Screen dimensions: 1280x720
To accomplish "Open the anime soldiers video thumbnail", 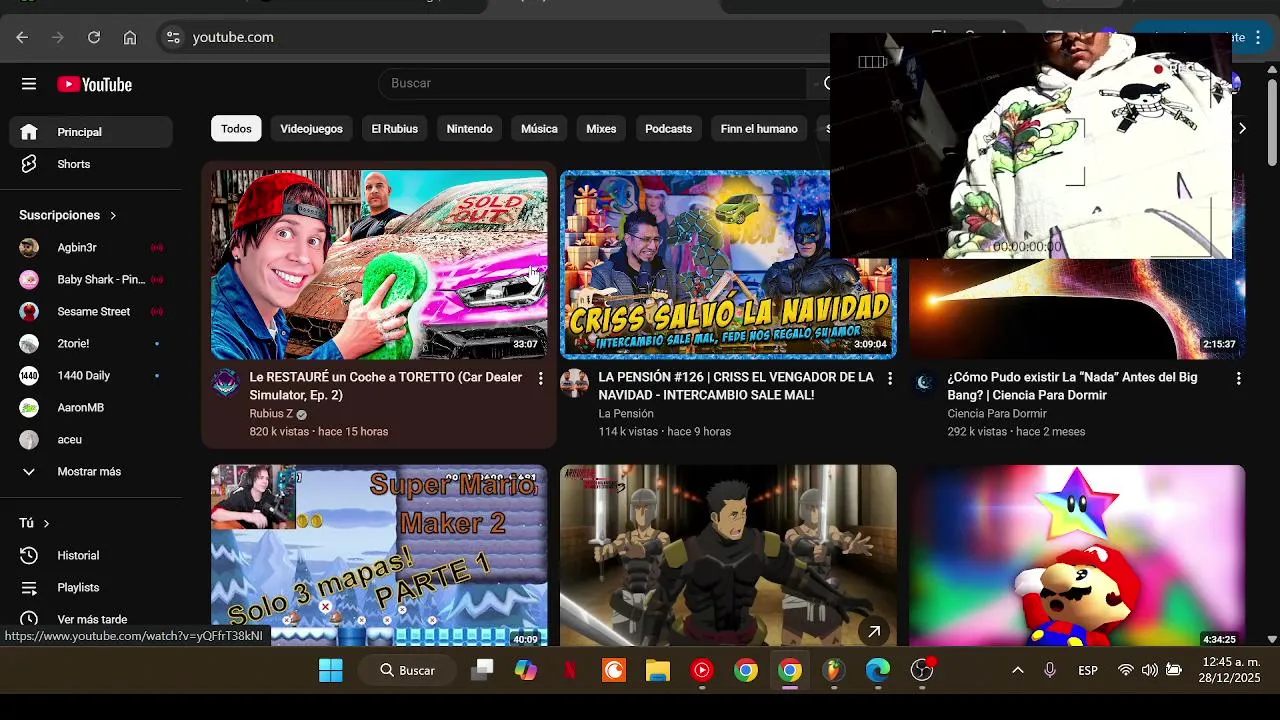I will point(728,555).
